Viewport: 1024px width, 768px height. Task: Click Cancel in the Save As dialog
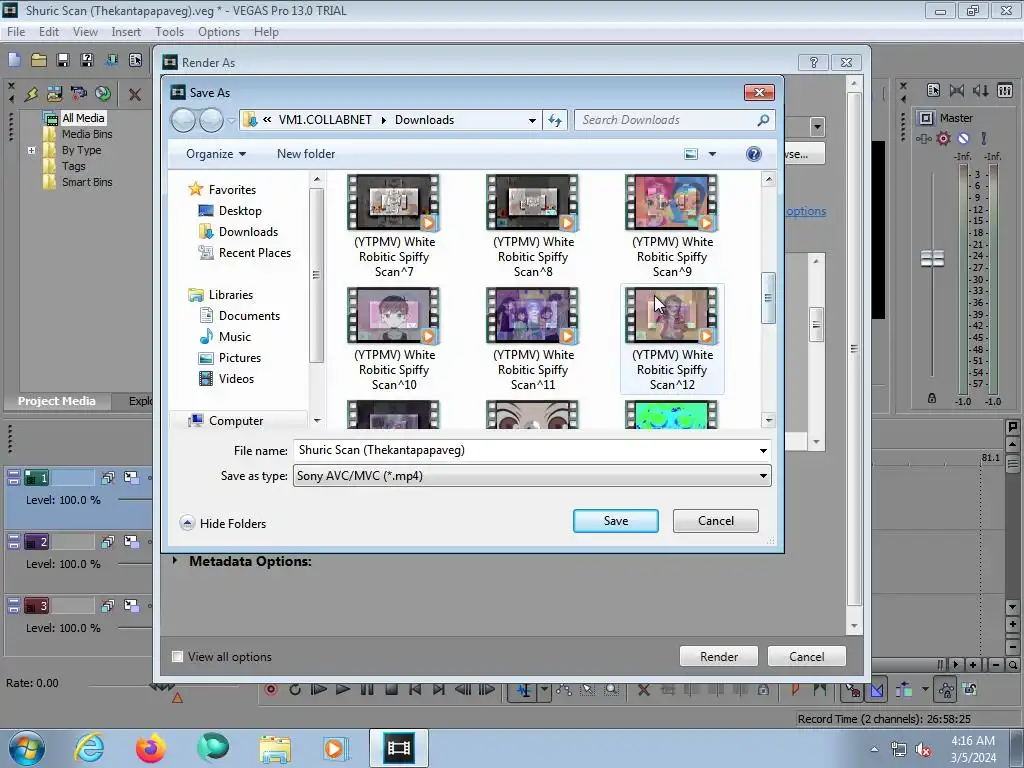coord(716,521)
